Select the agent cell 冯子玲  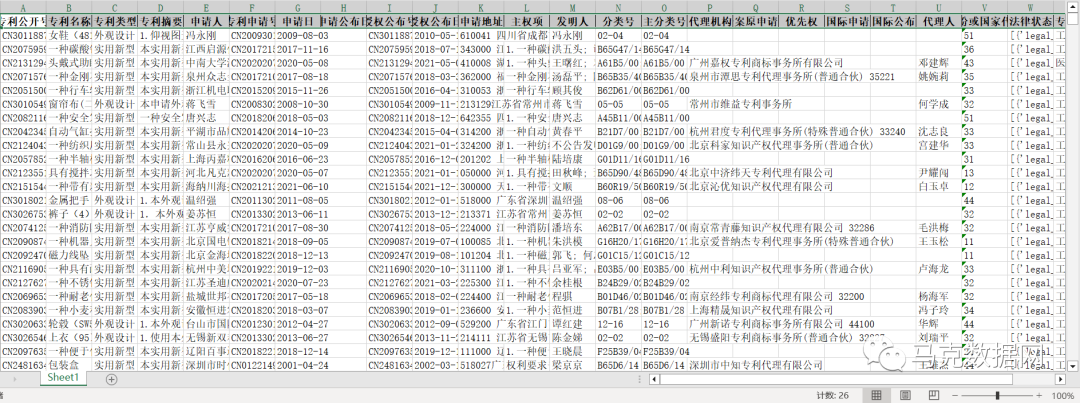(x=938, y=310)
